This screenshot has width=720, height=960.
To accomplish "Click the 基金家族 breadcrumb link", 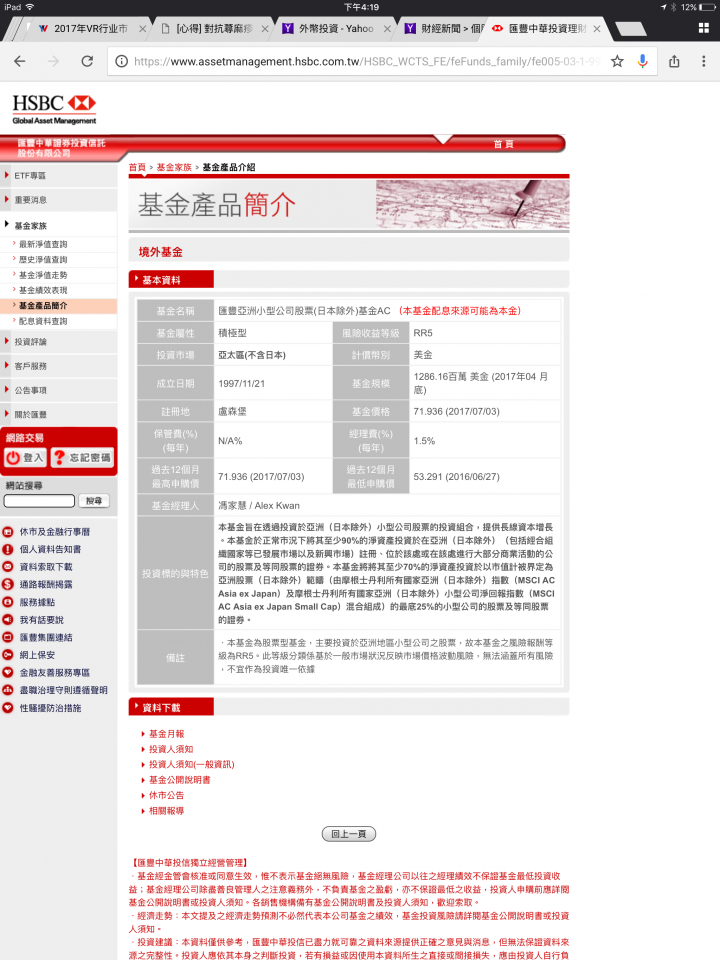I will pos(174,167).
